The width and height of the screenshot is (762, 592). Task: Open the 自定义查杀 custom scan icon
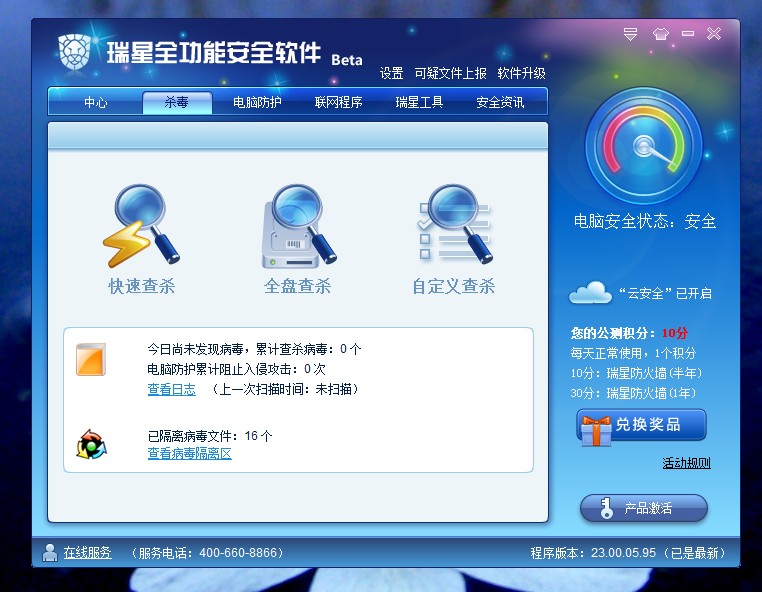pyautogui.click(x=454, y=225)
